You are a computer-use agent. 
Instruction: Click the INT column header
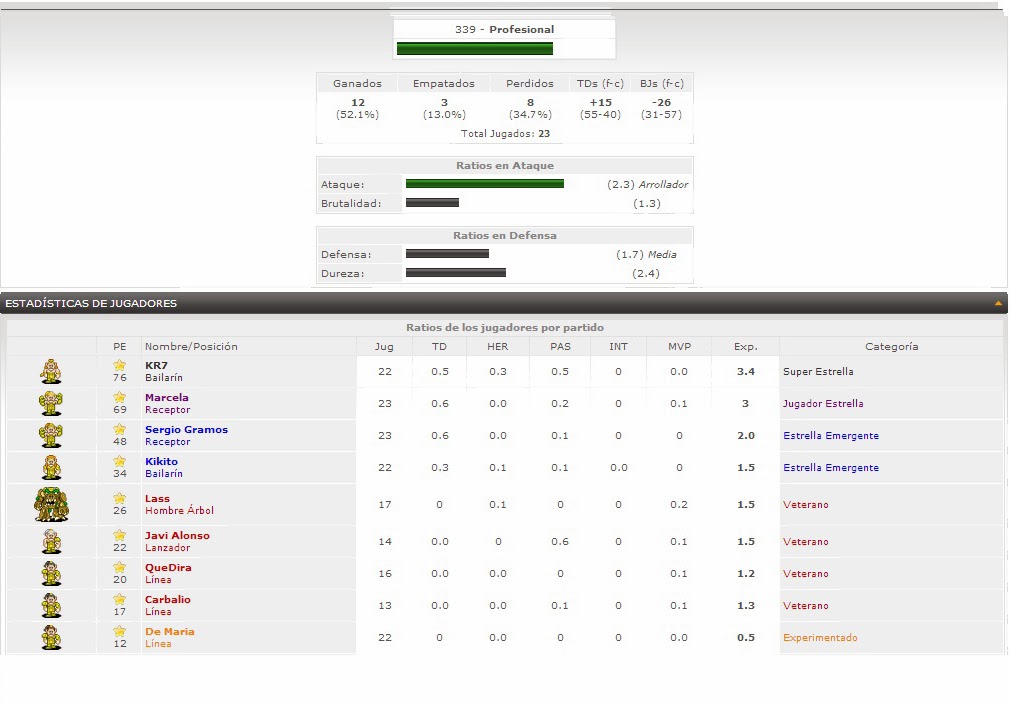pyautogui.click(x=618, y=347)
